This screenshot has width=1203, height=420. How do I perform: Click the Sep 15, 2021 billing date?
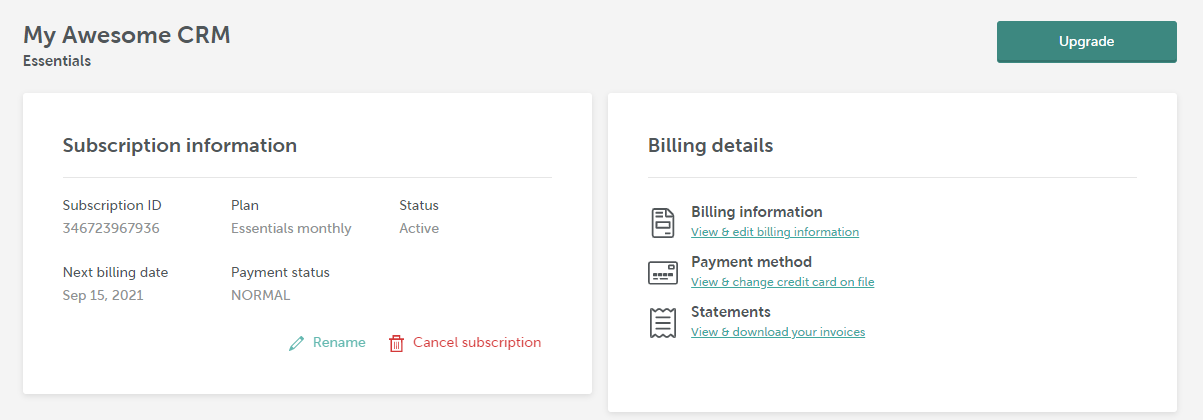click(103, 295)
